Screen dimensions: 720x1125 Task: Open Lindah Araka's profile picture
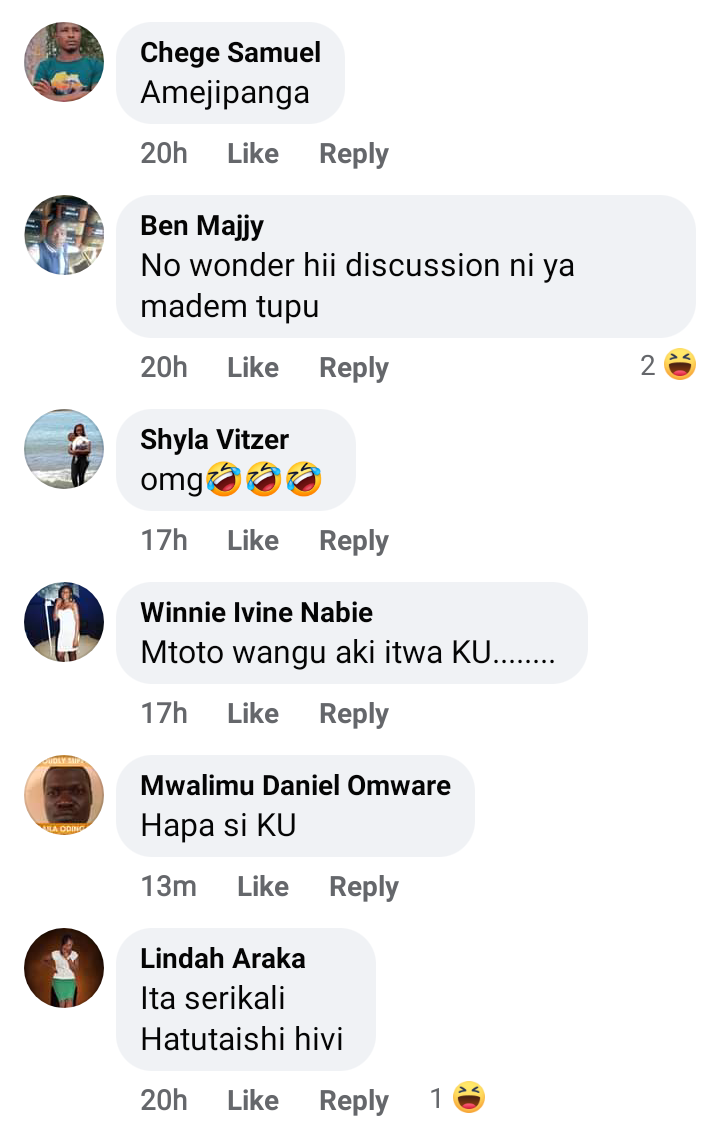tap(64, 968)
